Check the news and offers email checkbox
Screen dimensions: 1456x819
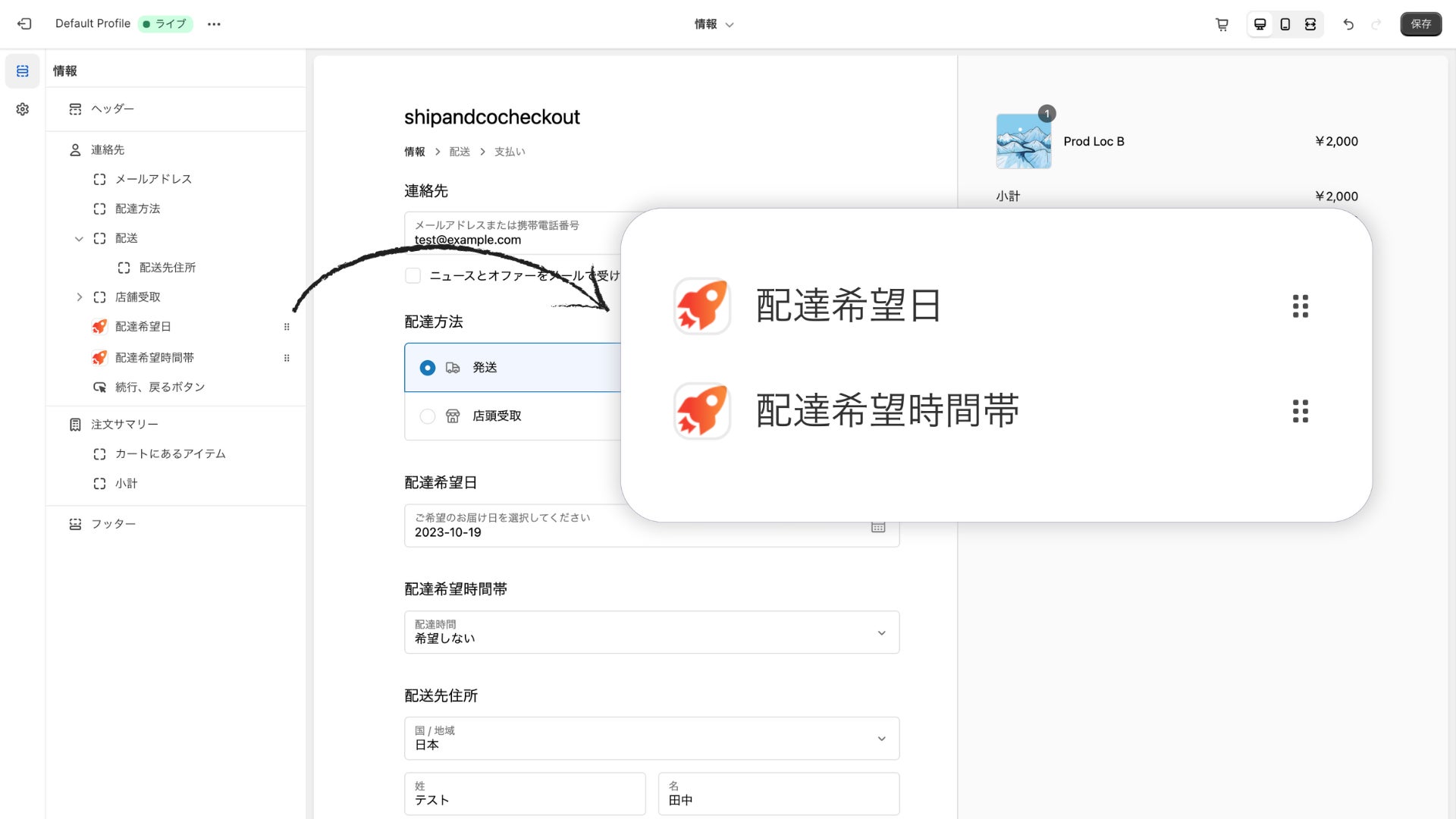[413, 275]
